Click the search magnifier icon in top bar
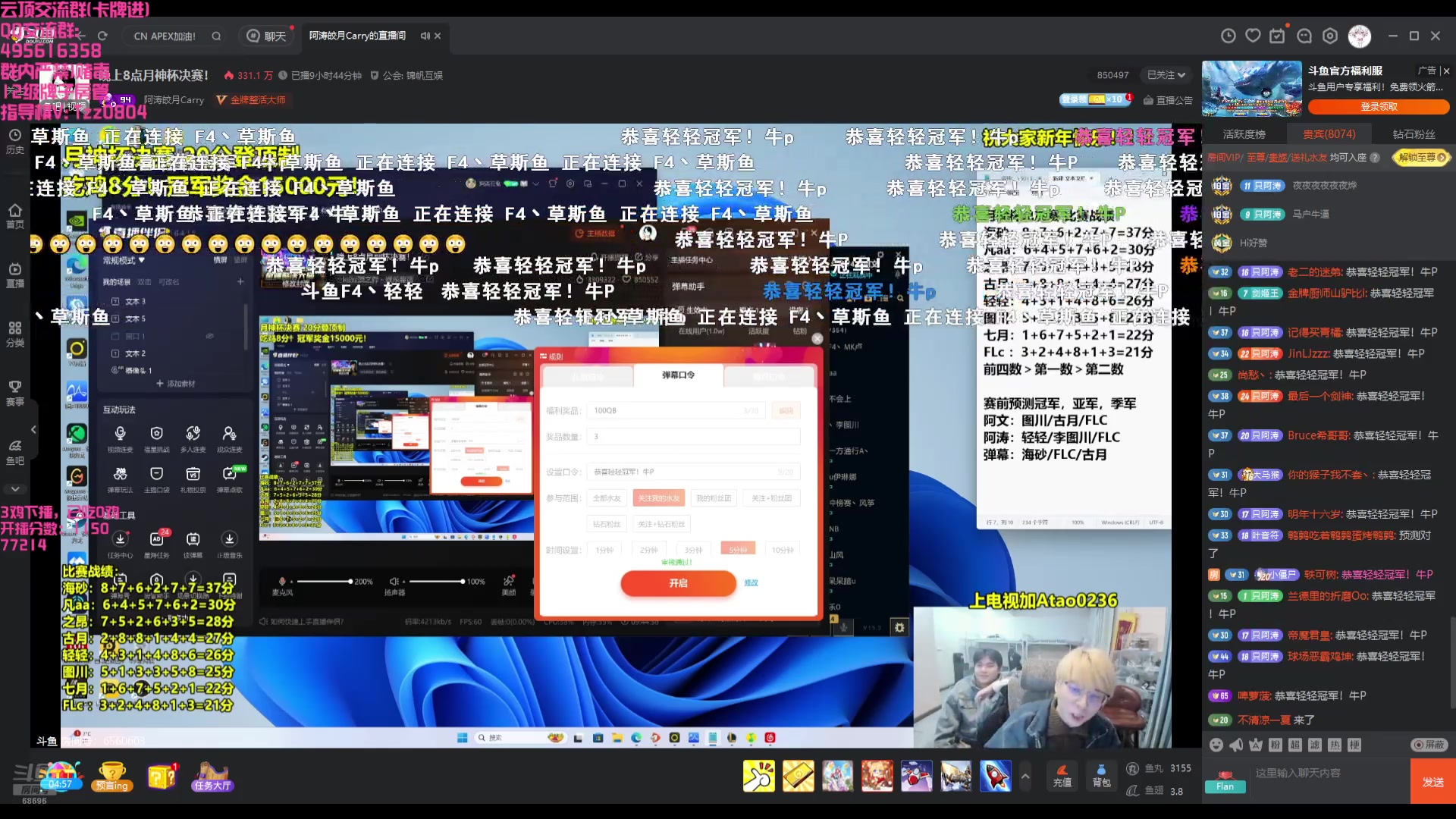Image resolution: width=1456 pixels, height=819 pixels. [216, 36]
